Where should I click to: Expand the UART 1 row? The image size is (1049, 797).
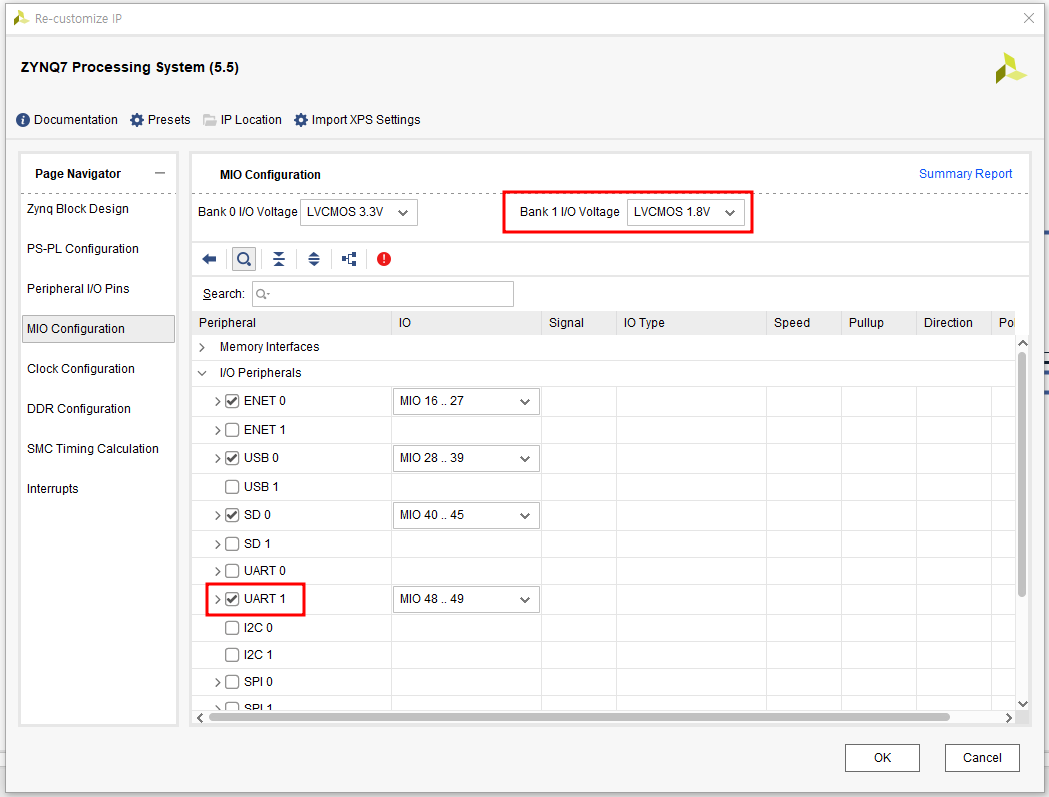(x=217, y=600)
